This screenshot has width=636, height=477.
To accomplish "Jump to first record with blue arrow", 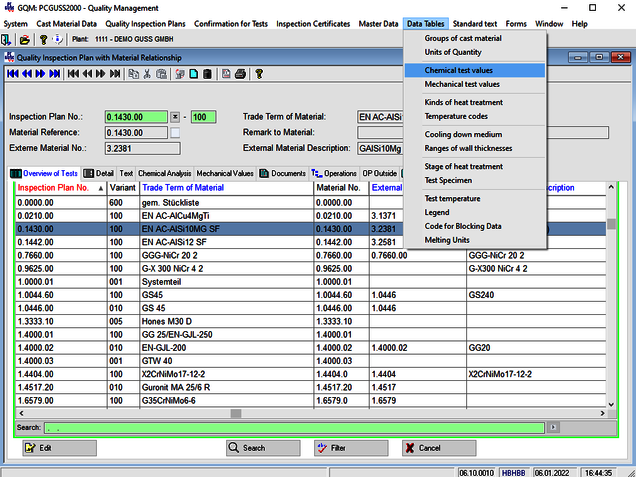I will click(x=11, y=73).
